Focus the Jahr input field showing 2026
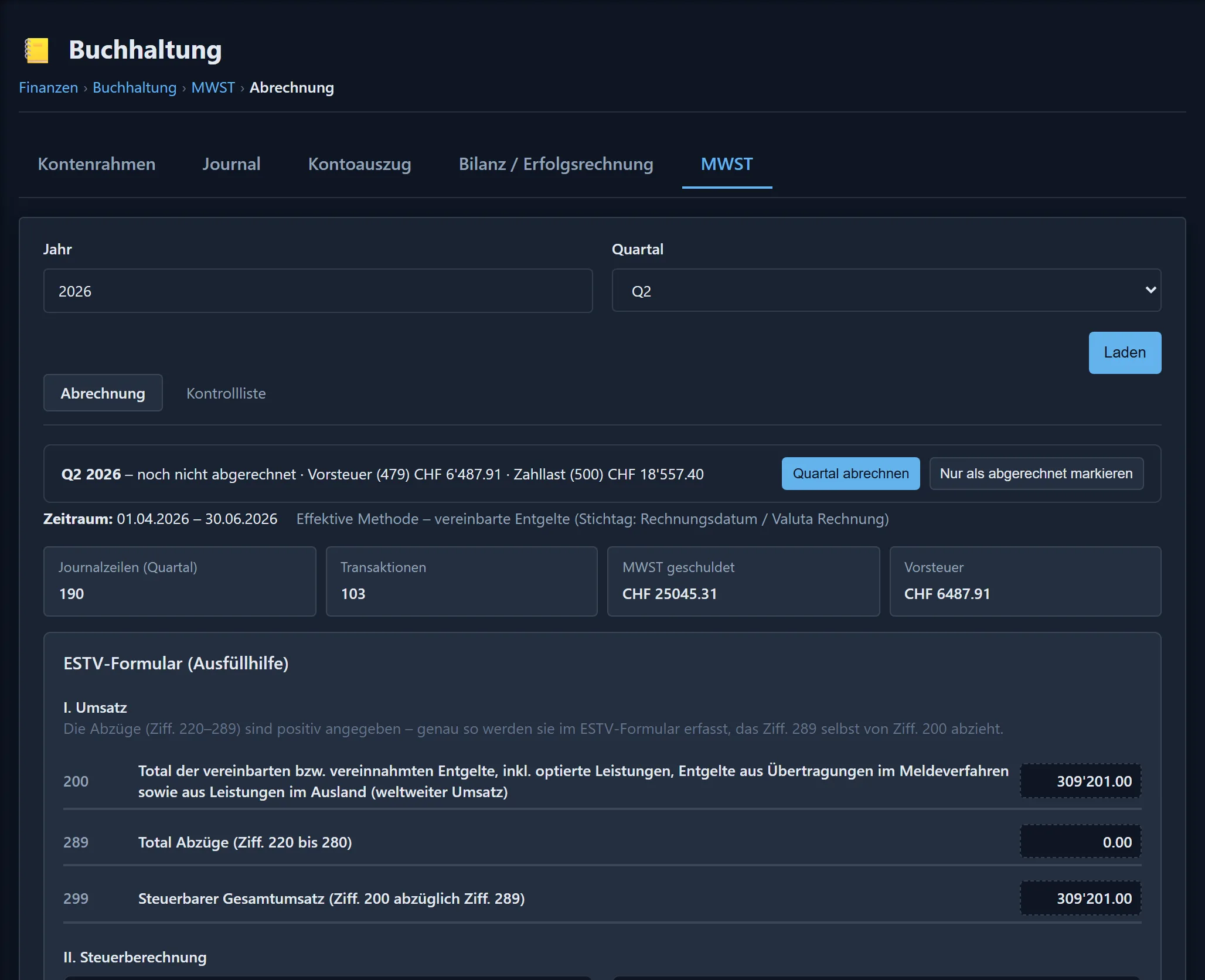This screenshot has width=1205, height=980. click(x=318, y=291)
